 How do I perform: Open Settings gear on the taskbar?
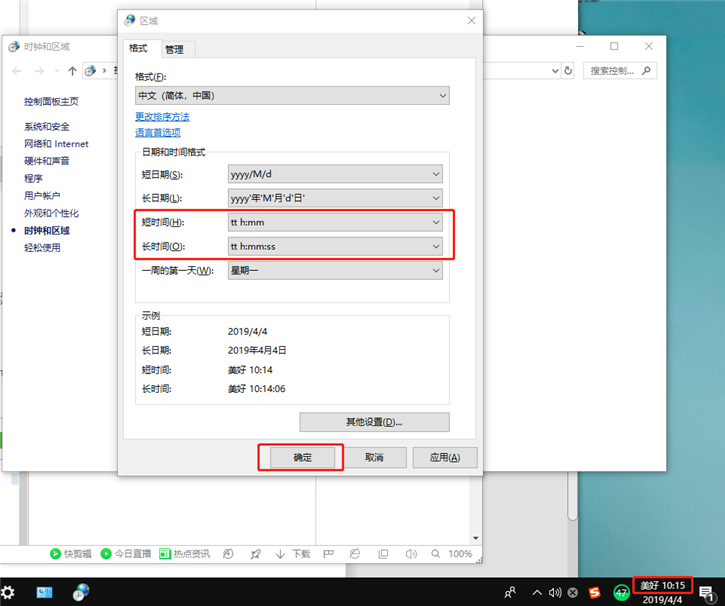(x=8, y=592)
